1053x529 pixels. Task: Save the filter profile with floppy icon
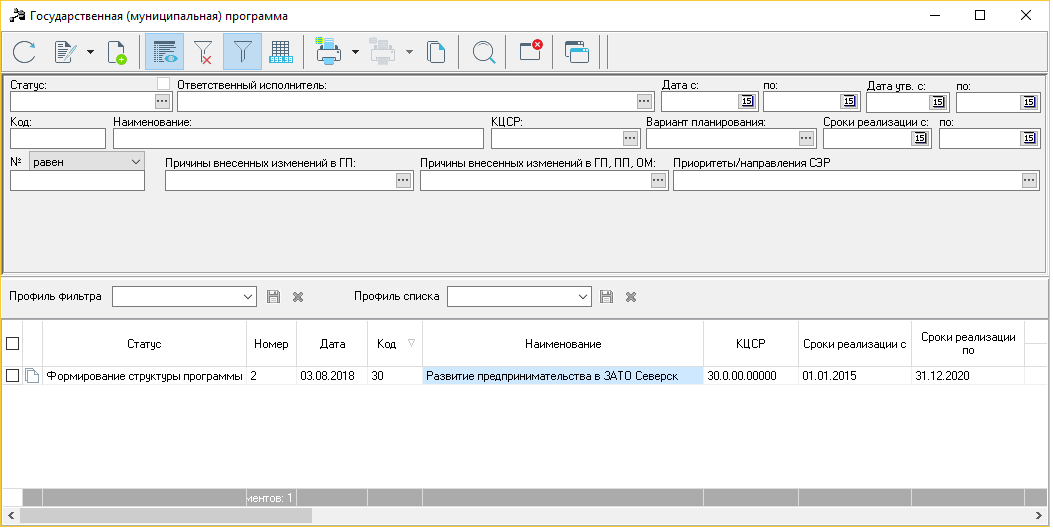(273, 297)
